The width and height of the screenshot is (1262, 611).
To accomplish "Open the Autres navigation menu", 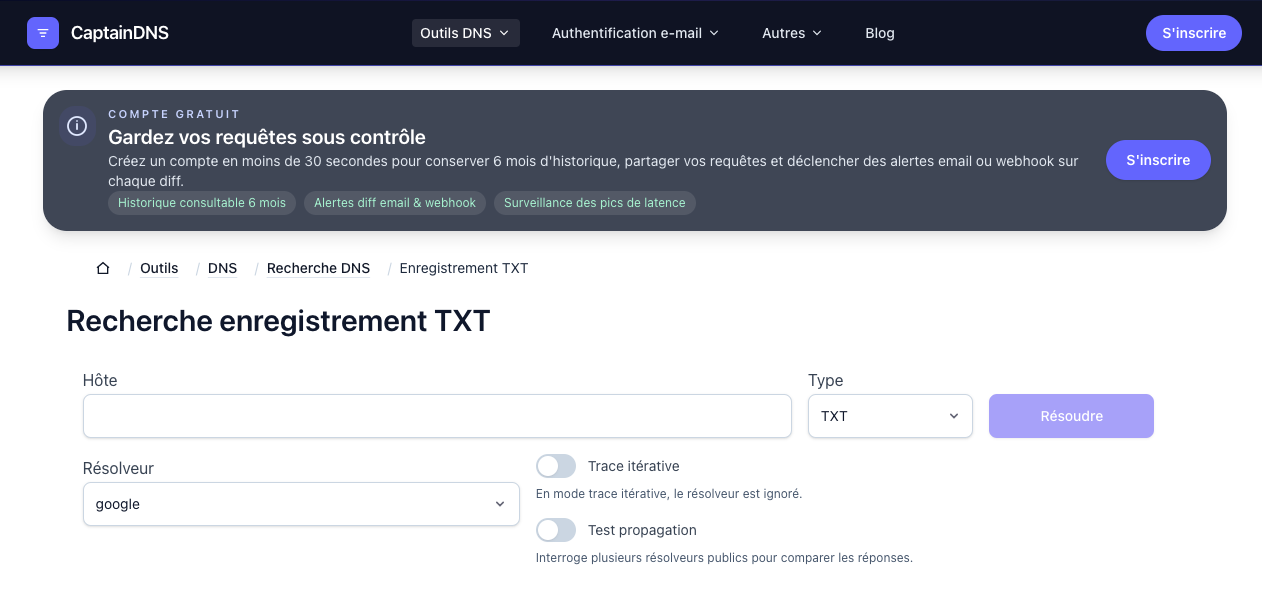I will point(792,33).
